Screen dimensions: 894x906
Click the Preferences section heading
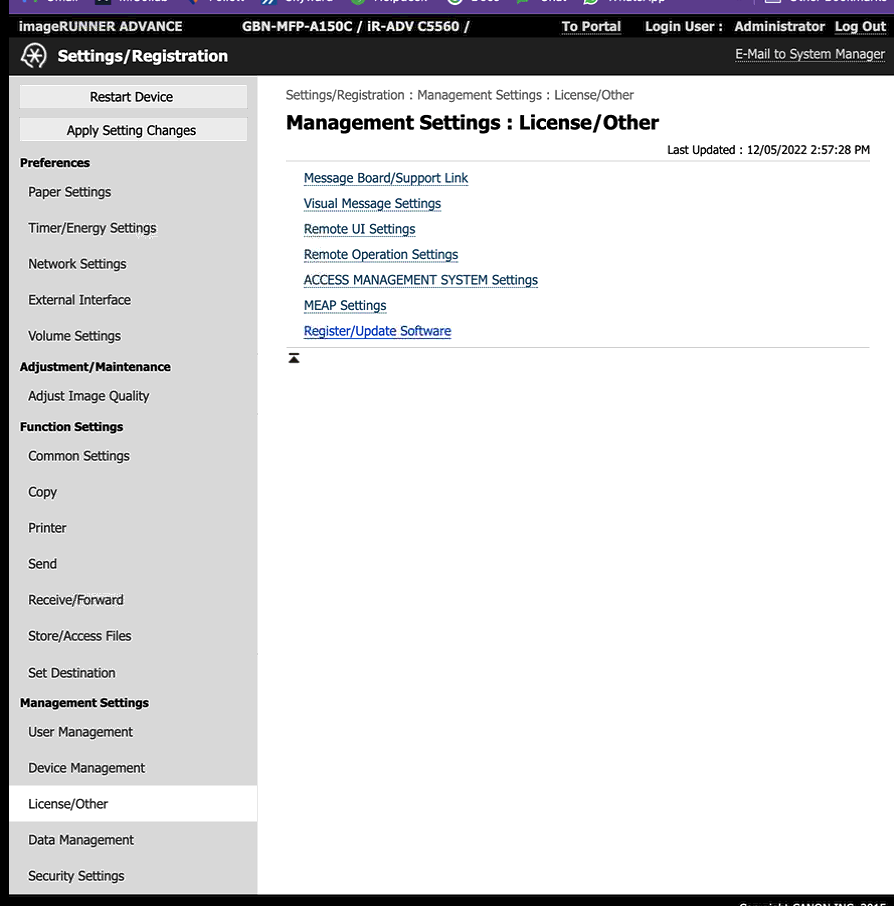click(x=55, y=163)
